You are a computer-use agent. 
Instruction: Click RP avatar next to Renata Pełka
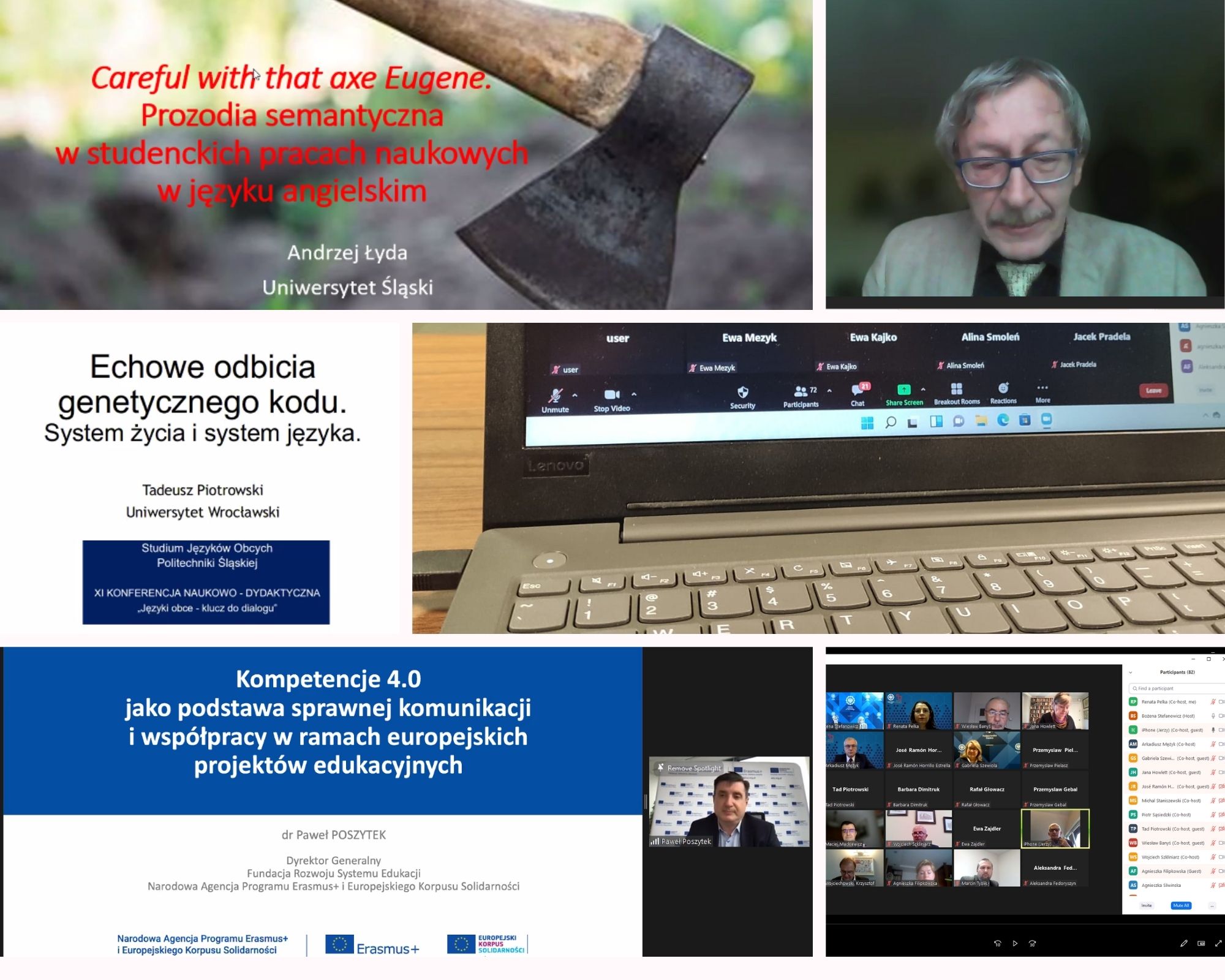tap(1133, 702)
